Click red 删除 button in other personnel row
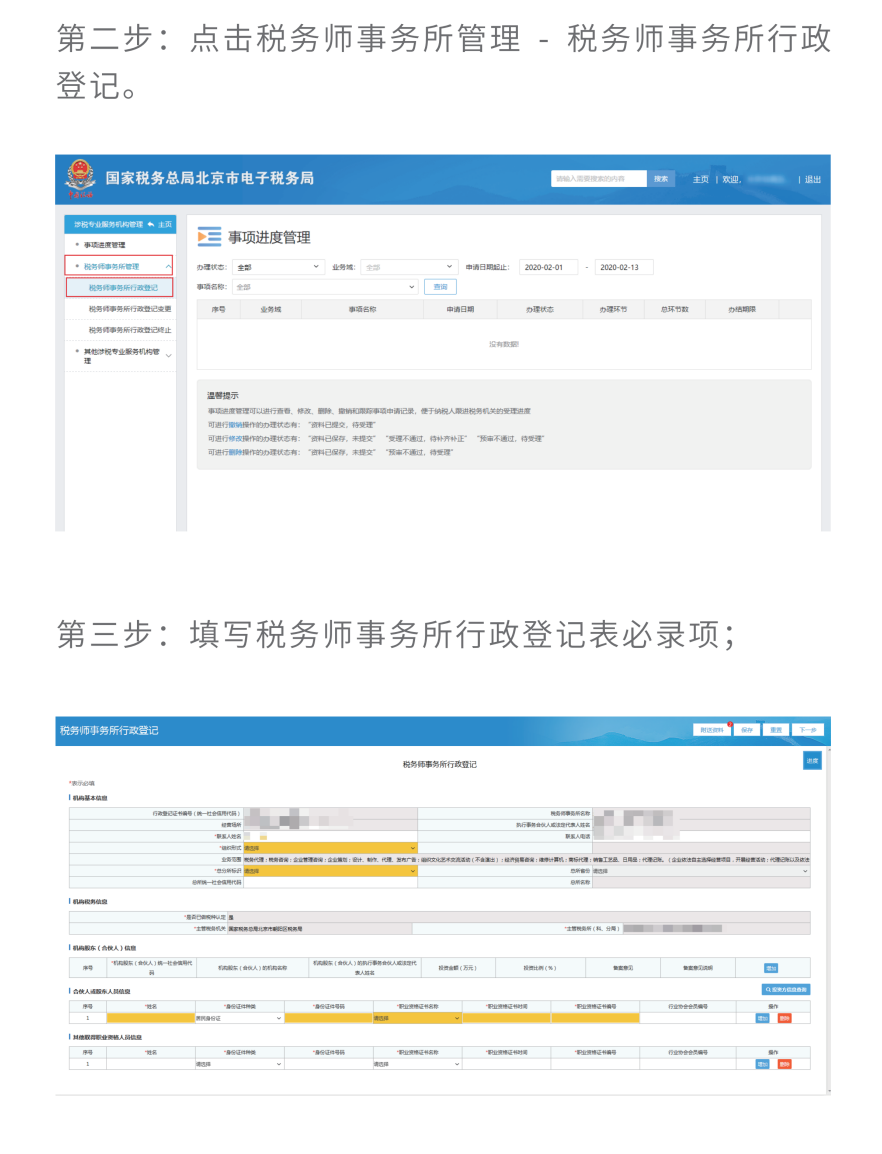The height and width of the screenshot is (1154, 882). tap(785, 1064)
